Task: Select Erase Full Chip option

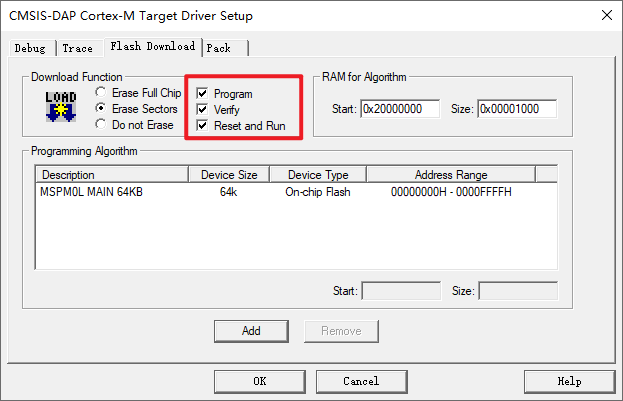Action: tap(101, 93)
